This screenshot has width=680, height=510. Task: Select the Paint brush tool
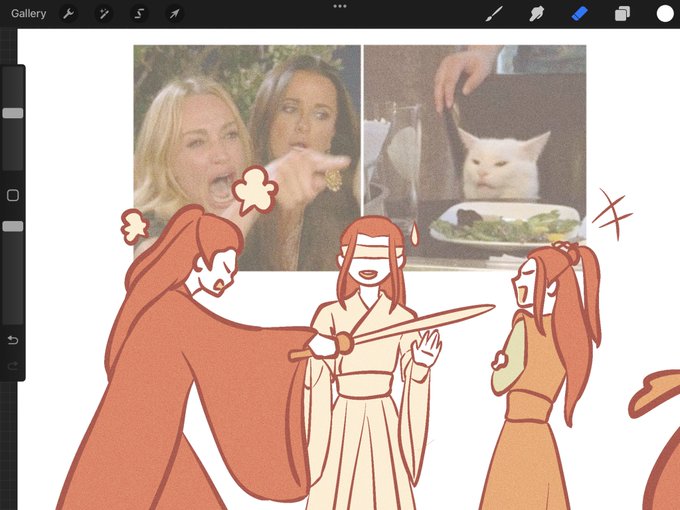tap(494, 14)
